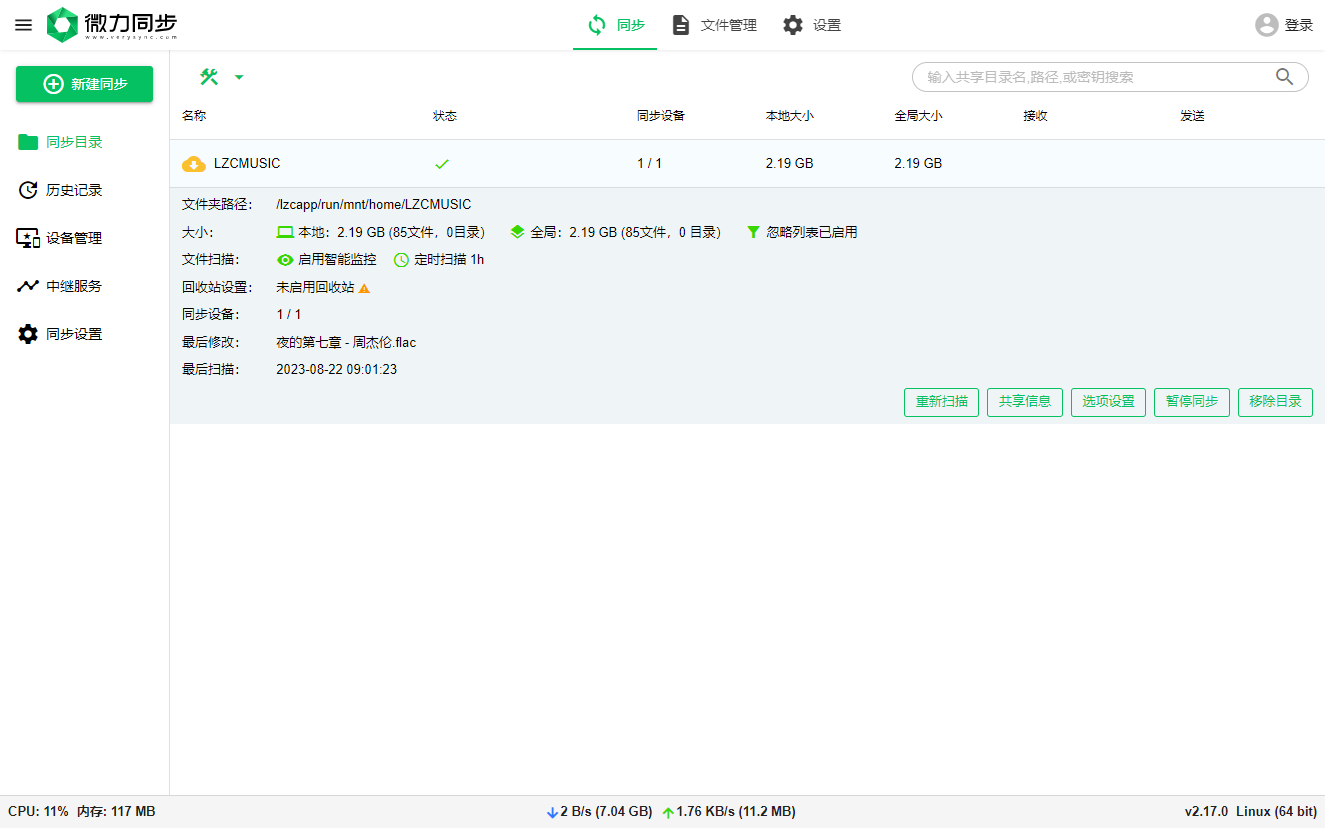This screenshot has width=1325, height=828.
Task: Click the 忽略列表已启用 filter icon
Action: (x=753, y=232)
